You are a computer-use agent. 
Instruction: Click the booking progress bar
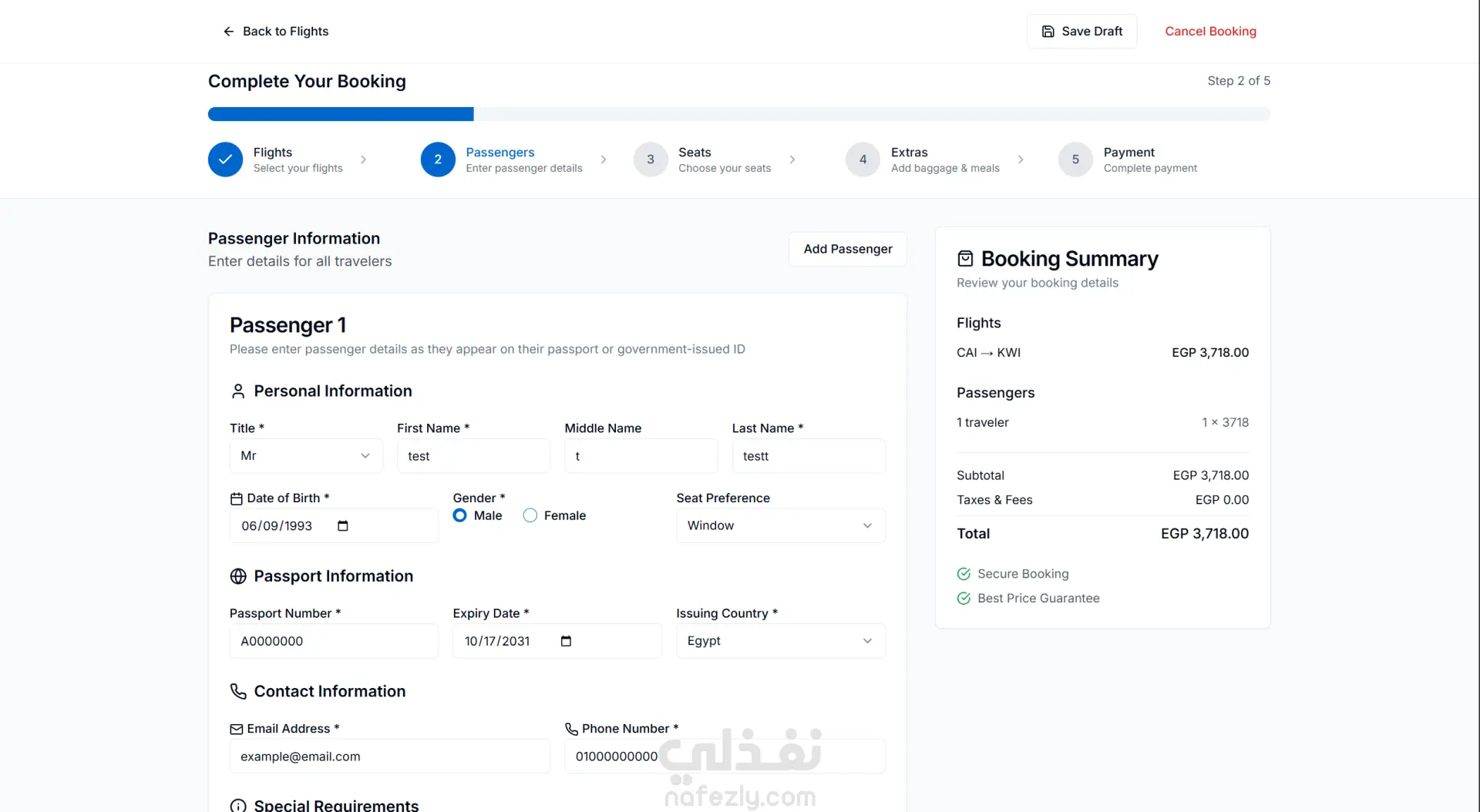point(738,115)
